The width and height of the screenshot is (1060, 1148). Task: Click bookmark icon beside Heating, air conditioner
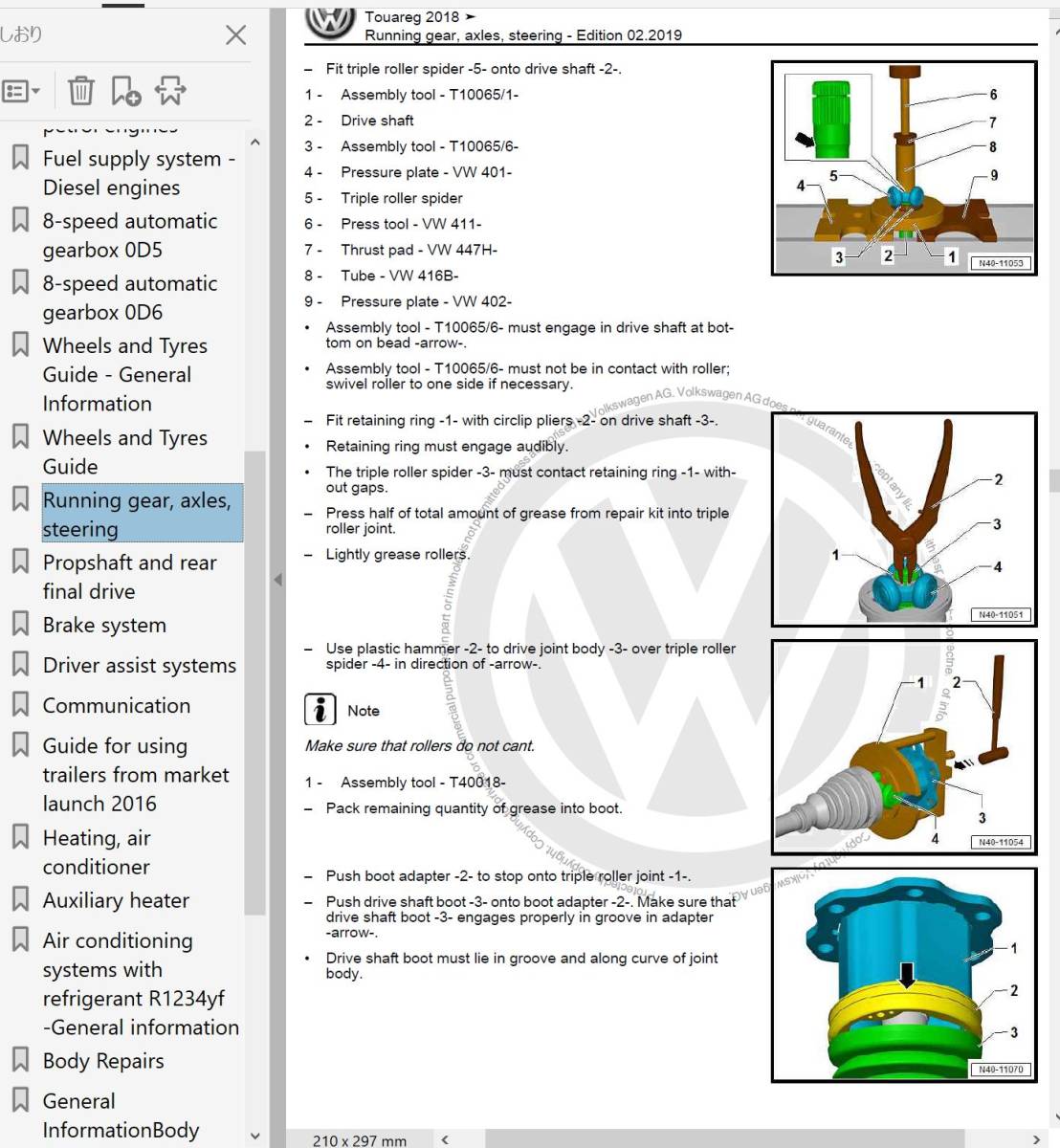coord(20,837)
